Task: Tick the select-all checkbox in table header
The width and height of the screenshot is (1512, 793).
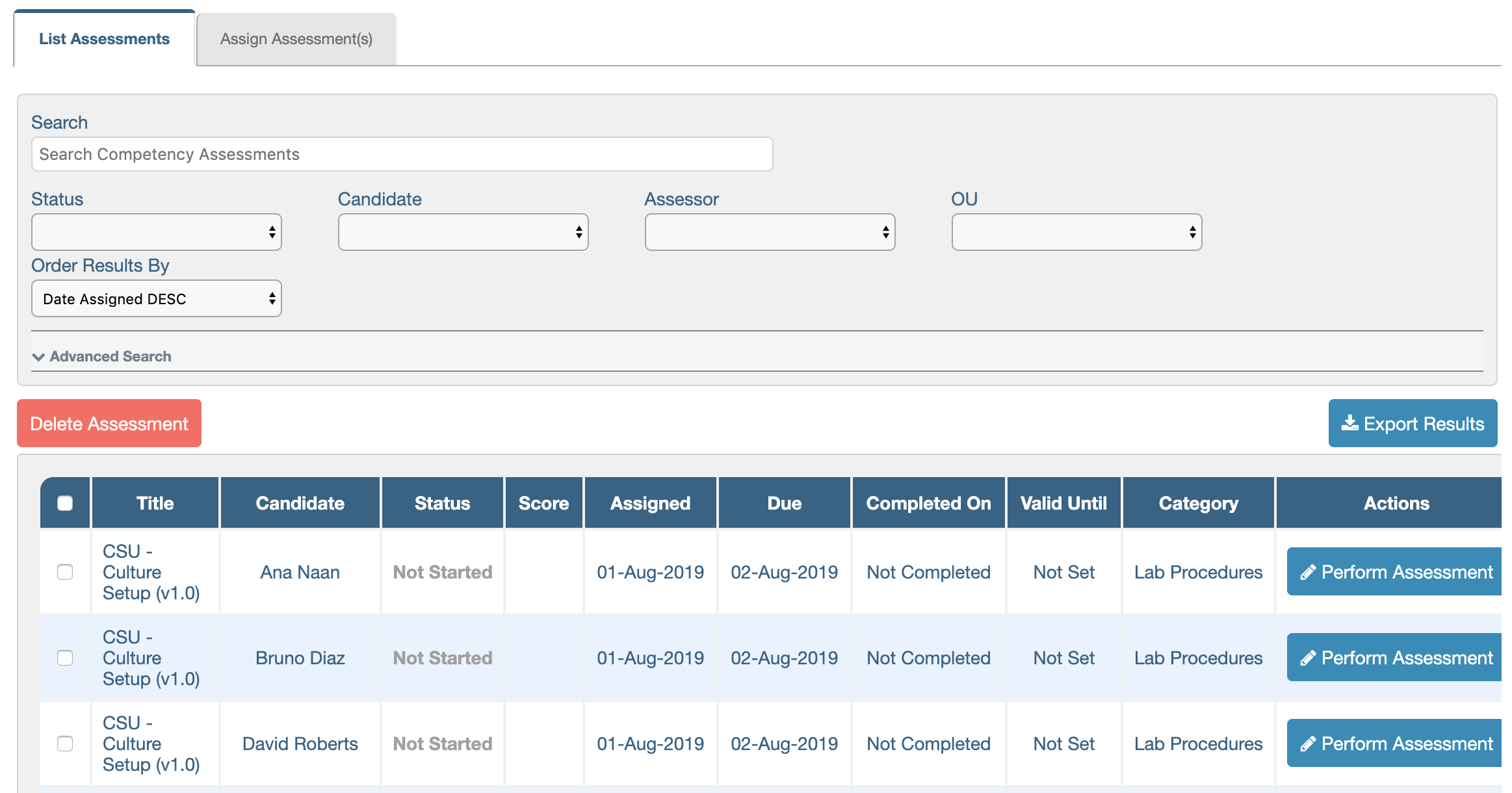Action: pyautogui.click(x=65, y=503)
